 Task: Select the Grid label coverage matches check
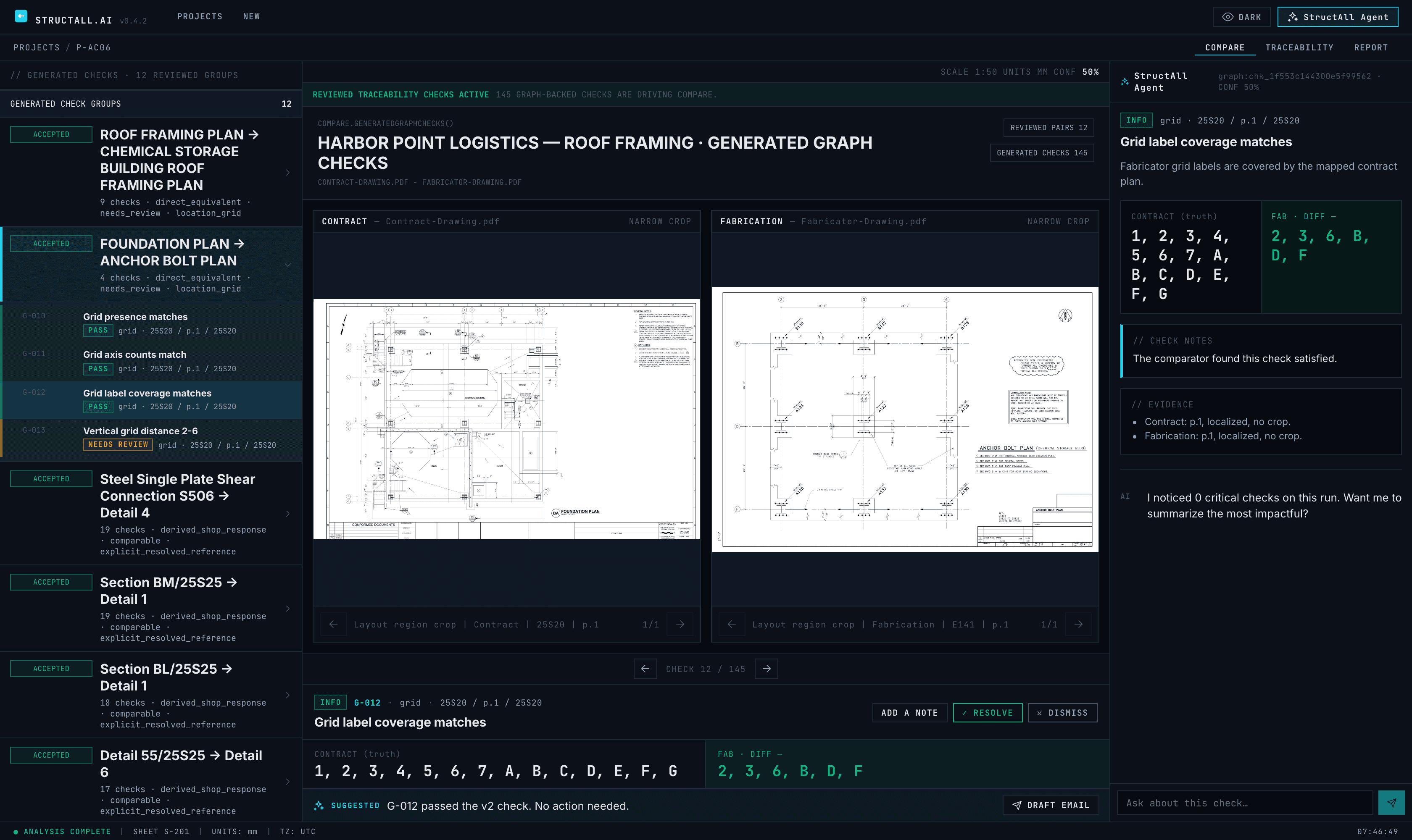(x=152, y=399)
